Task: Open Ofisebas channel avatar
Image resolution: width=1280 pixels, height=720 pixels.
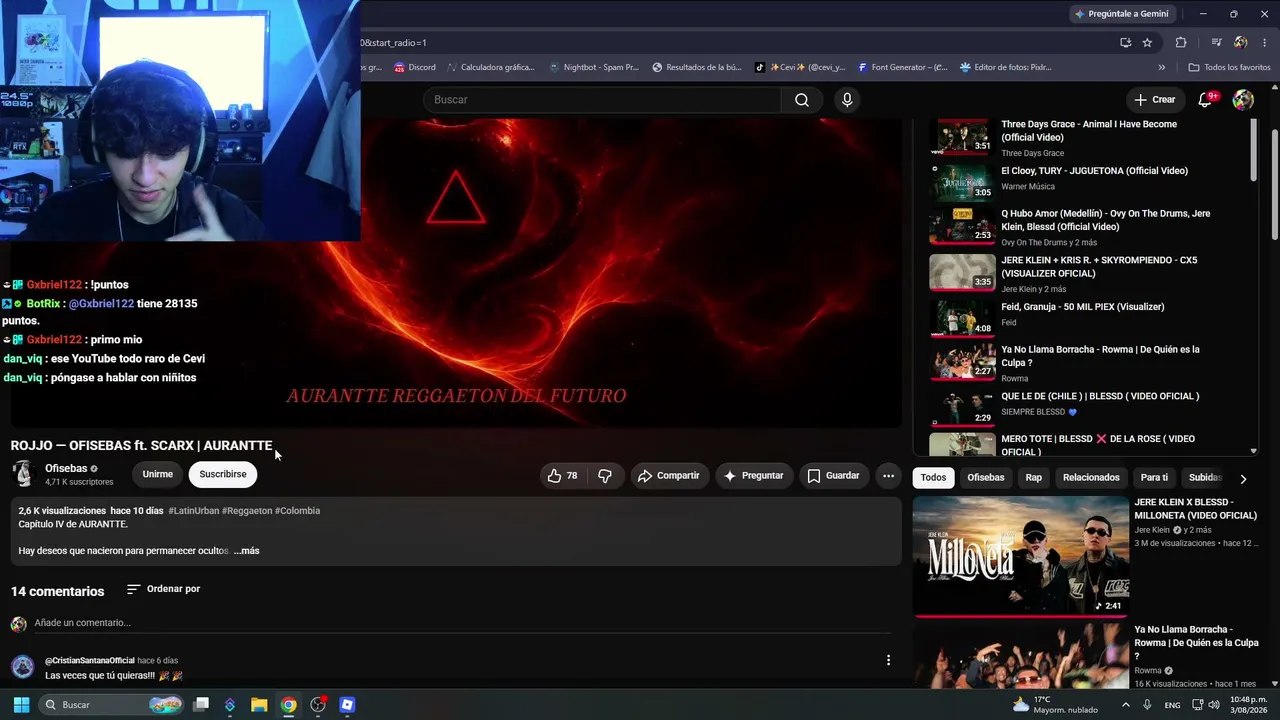Action: point(23,474)
